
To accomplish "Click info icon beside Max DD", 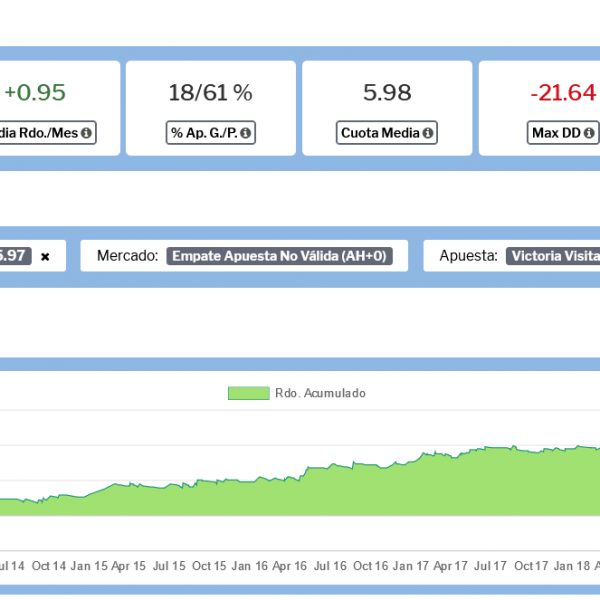I will point(589,133).
